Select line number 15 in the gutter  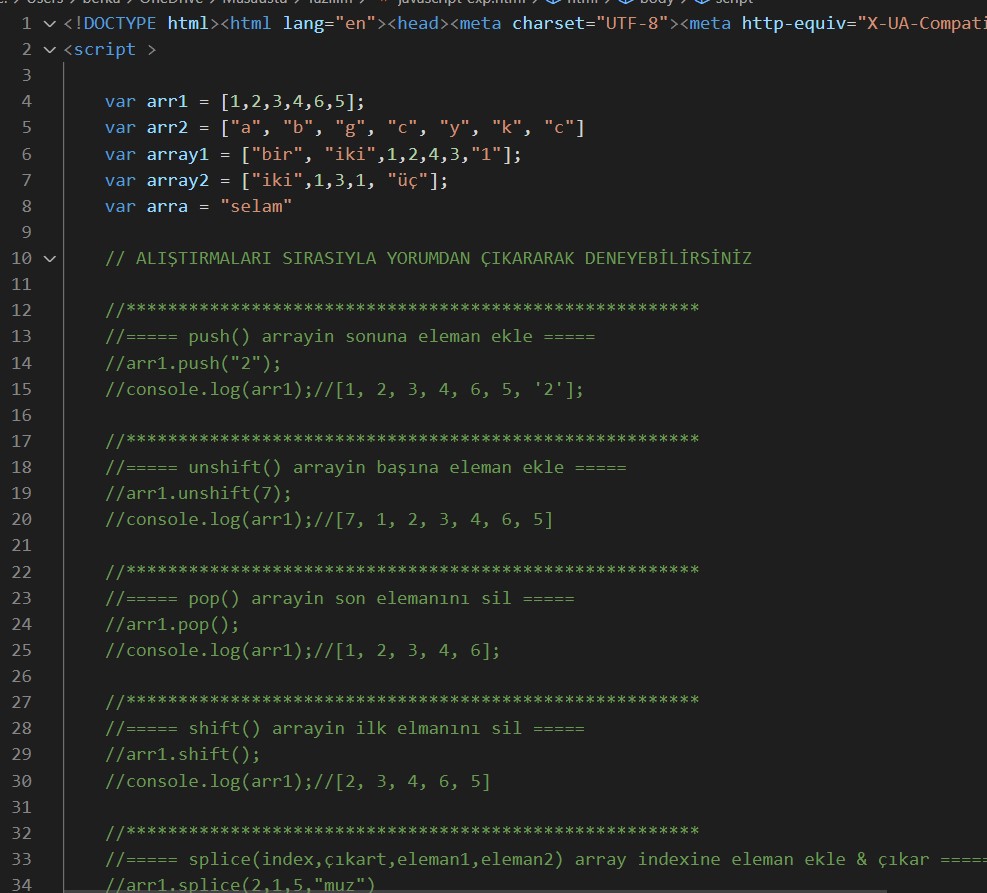tap(21, 389)
